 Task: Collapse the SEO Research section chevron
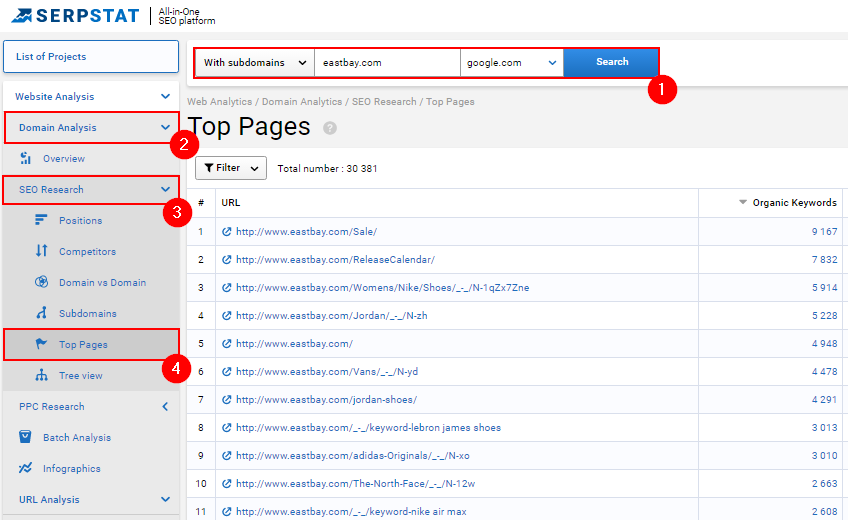[x=165, y=189]
